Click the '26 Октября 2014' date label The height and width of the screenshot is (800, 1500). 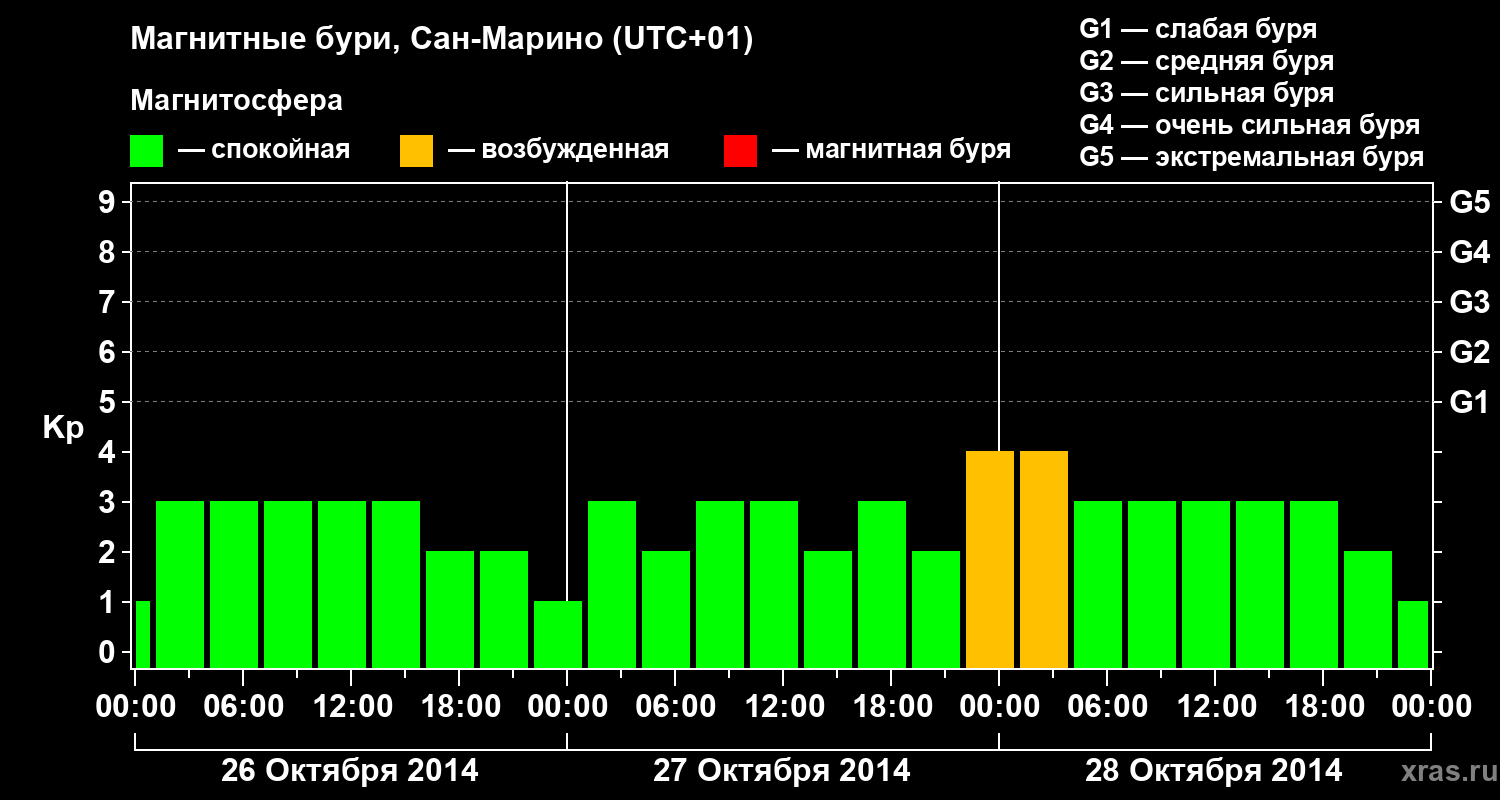click(350, 771)
